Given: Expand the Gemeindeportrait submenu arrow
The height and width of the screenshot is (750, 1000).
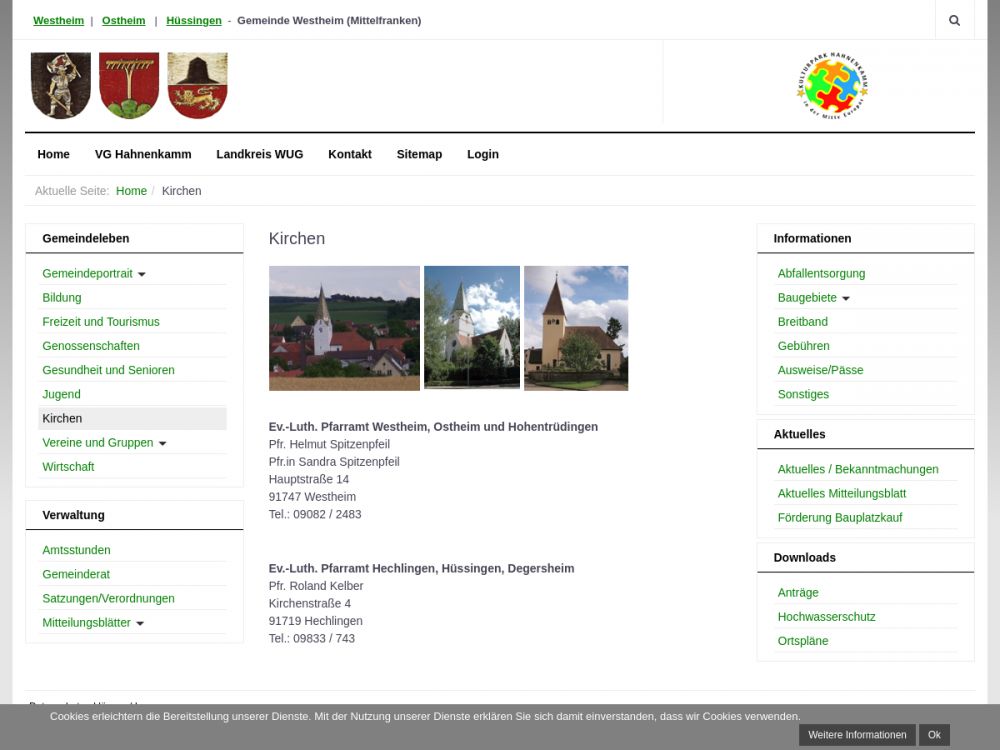Looking at the screenshot, I should tap(141, 274).
